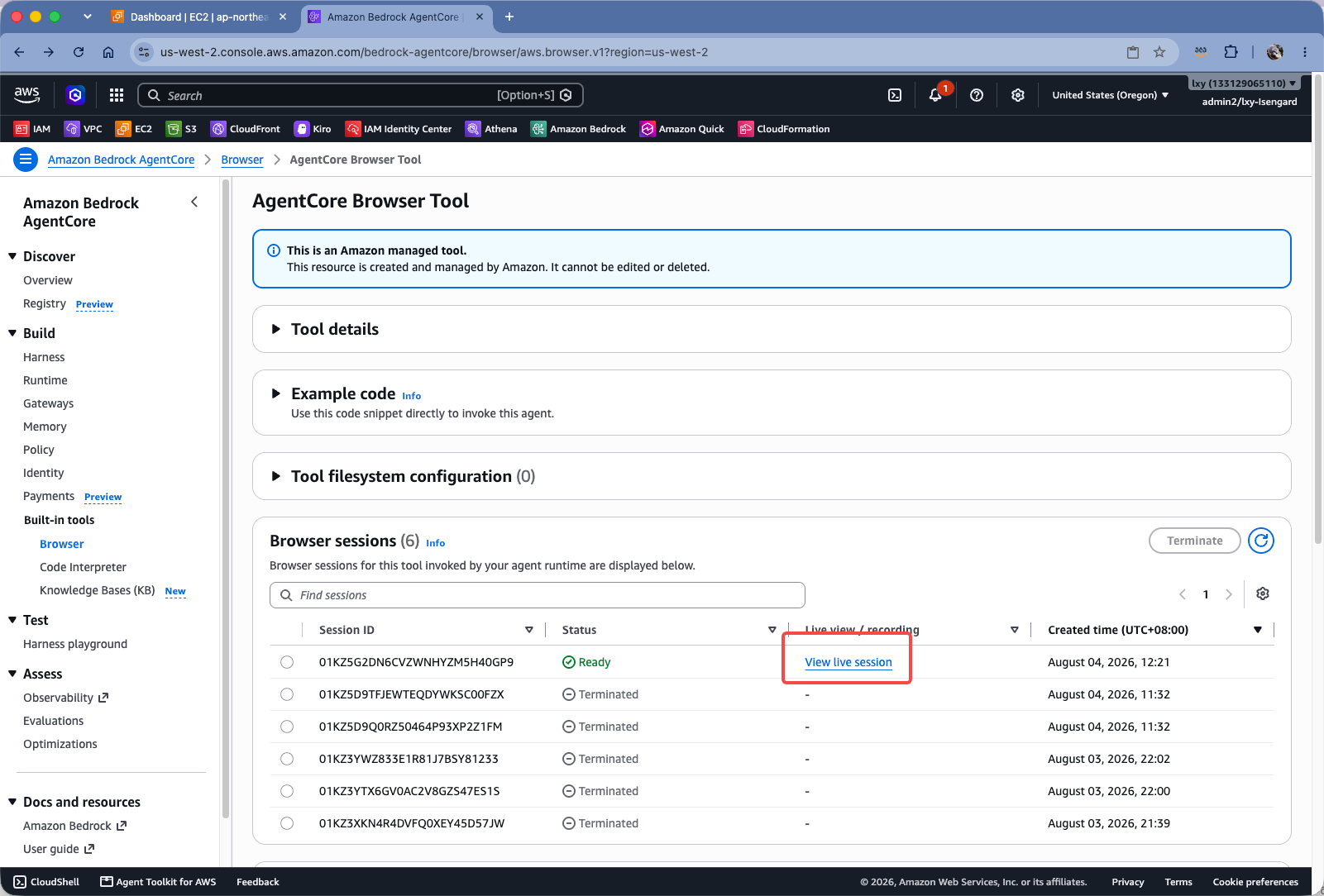Open Evaluations in the Assess section
Viewport: 1324px width, 896px height.
point(54,721)
